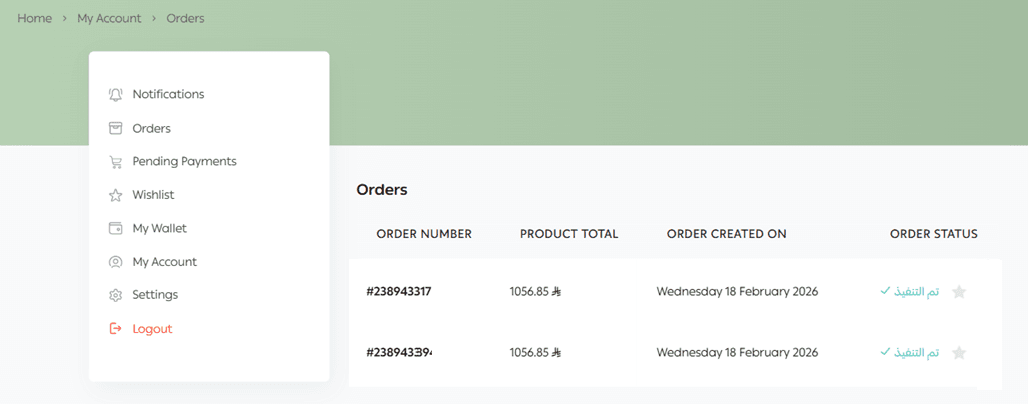Click the My Account user icon

point(115,262)
